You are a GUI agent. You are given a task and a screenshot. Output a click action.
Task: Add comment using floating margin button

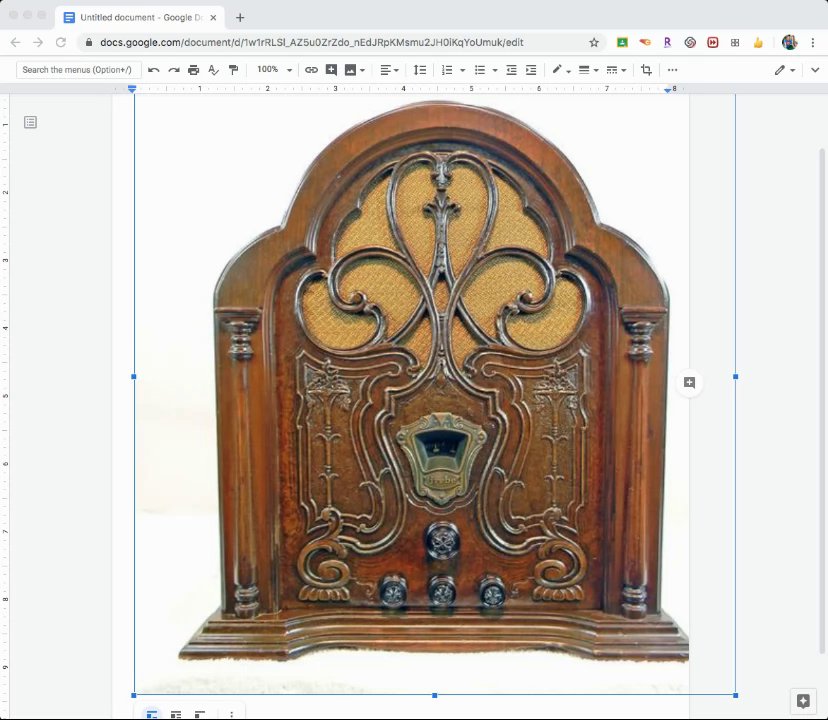[689, 382]
